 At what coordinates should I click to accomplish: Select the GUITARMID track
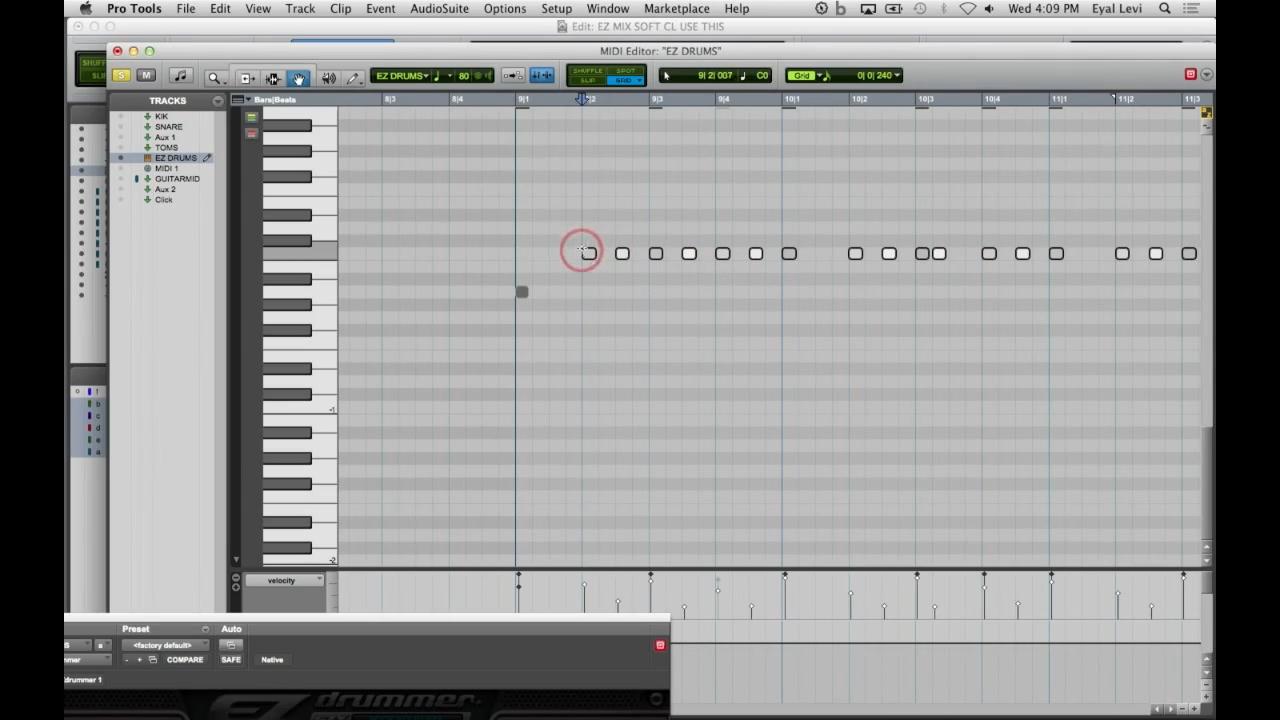pyautogui.click(x=177, y=179)
